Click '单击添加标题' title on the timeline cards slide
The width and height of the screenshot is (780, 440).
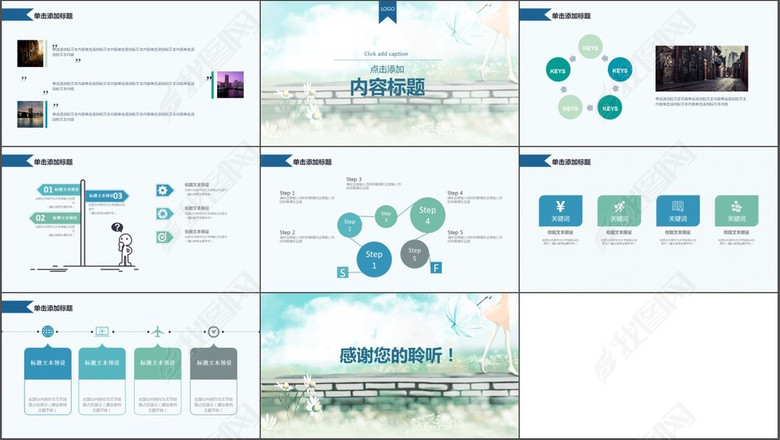[53, 308]
